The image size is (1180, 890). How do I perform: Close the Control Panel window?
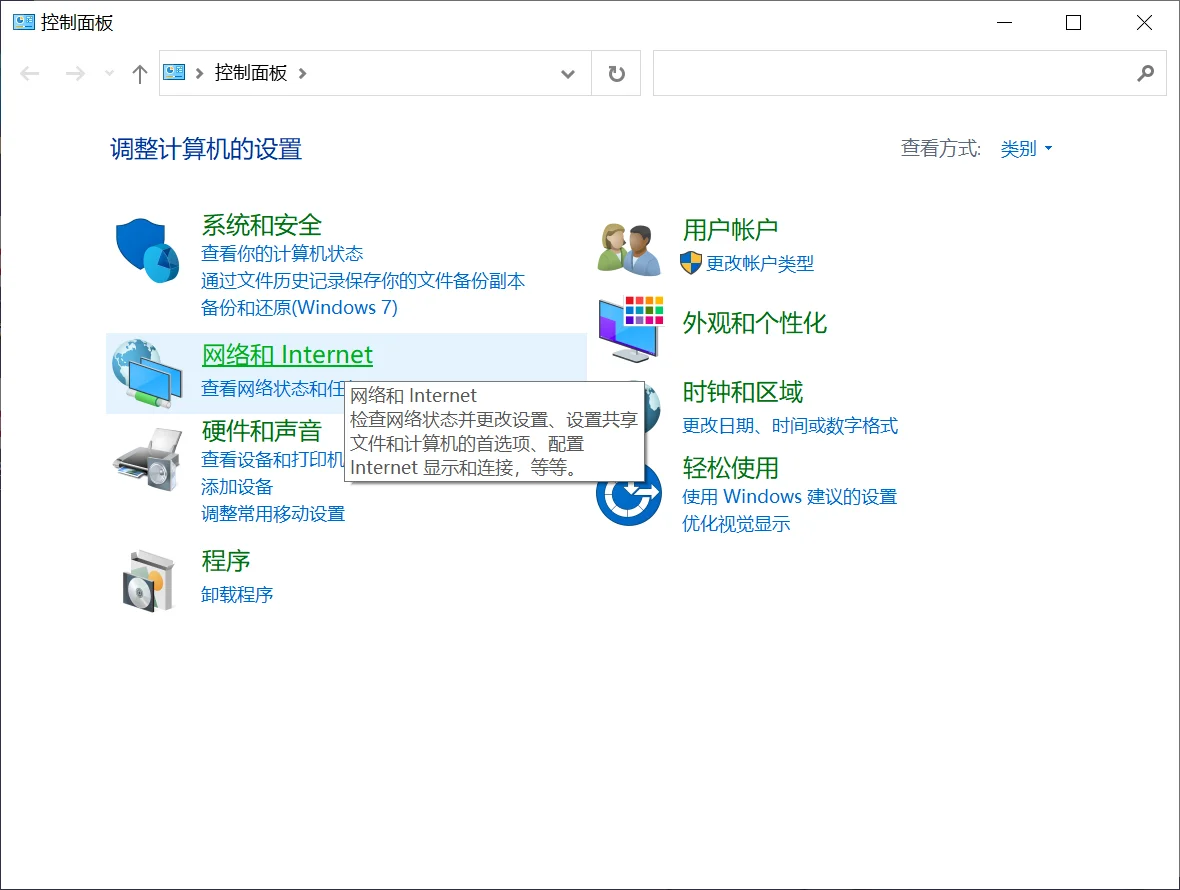[1144, 23]
